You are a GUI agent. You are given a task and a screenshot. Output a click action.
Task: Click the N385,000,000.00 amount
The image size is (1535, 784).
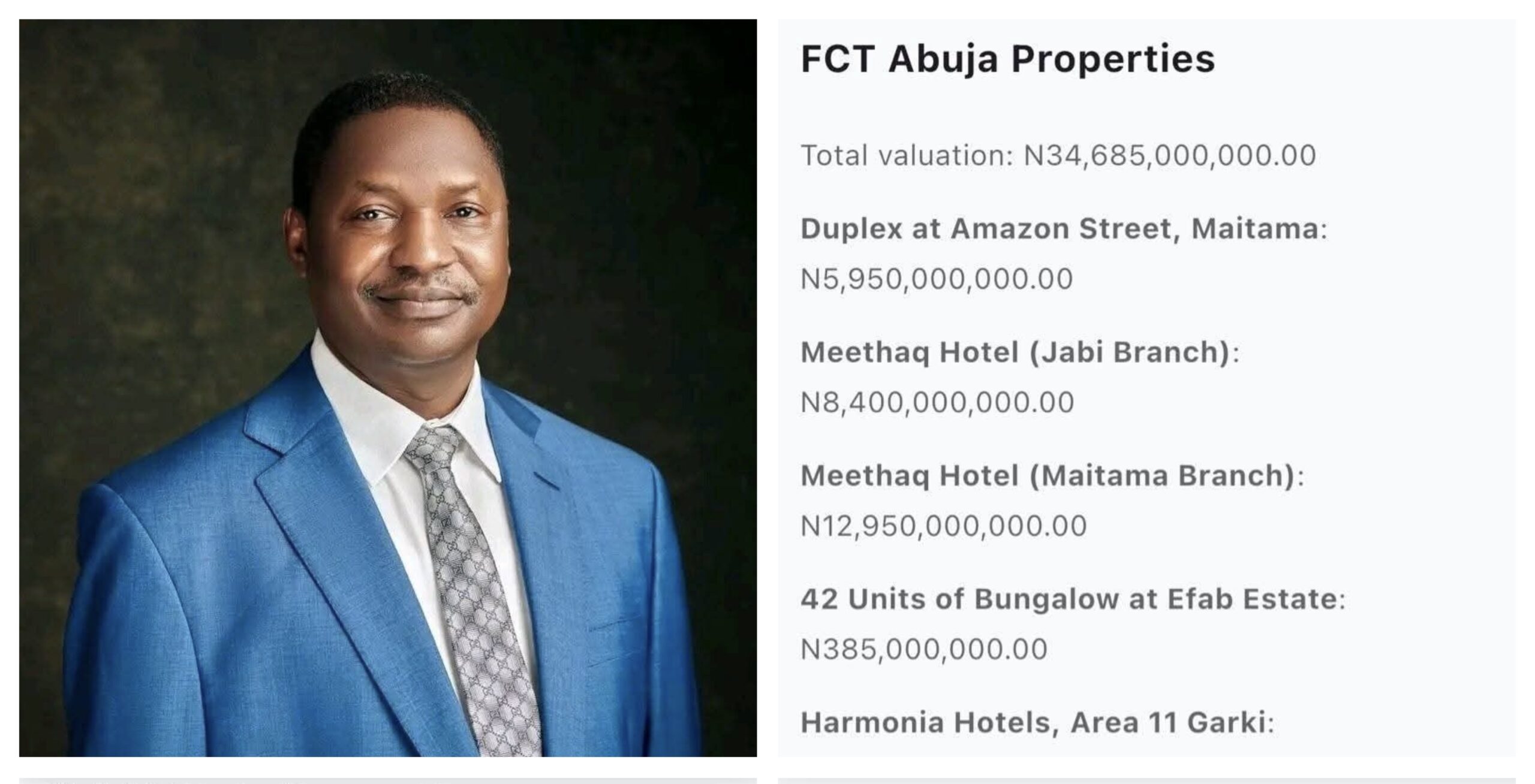click(924, 649)
